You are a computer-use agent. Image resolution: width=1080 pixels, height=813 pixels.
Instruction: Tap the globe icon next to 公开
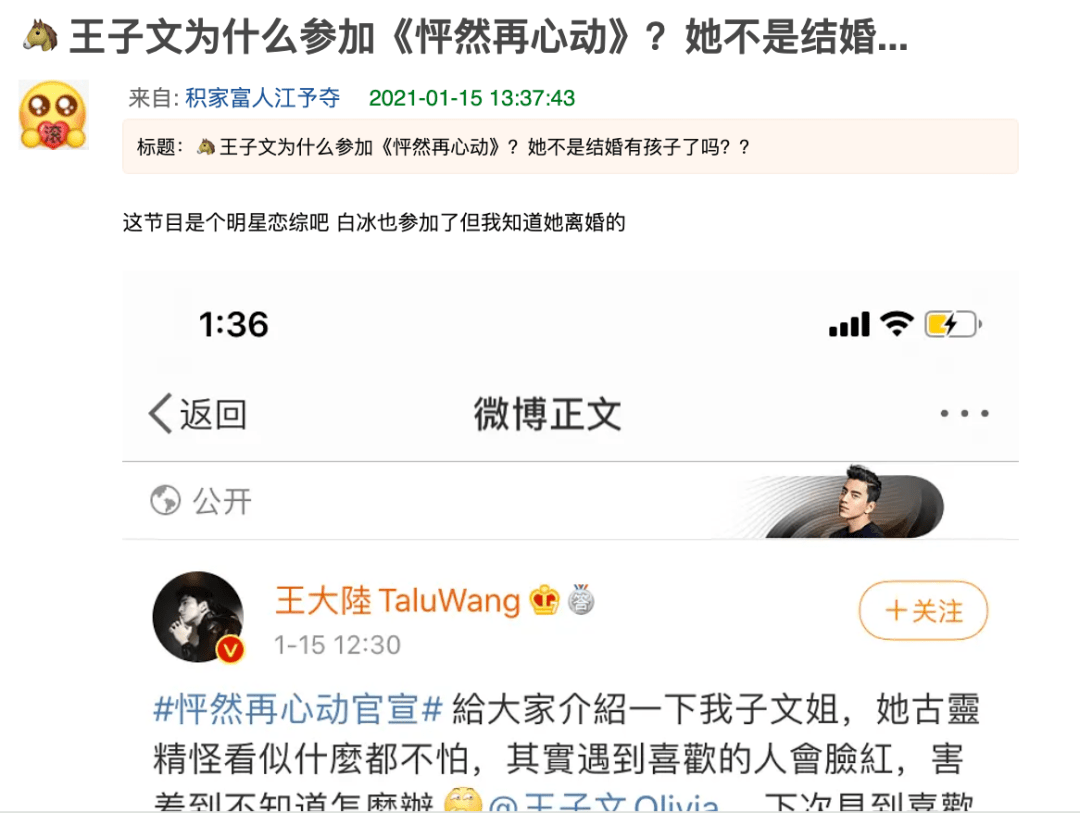165,500
